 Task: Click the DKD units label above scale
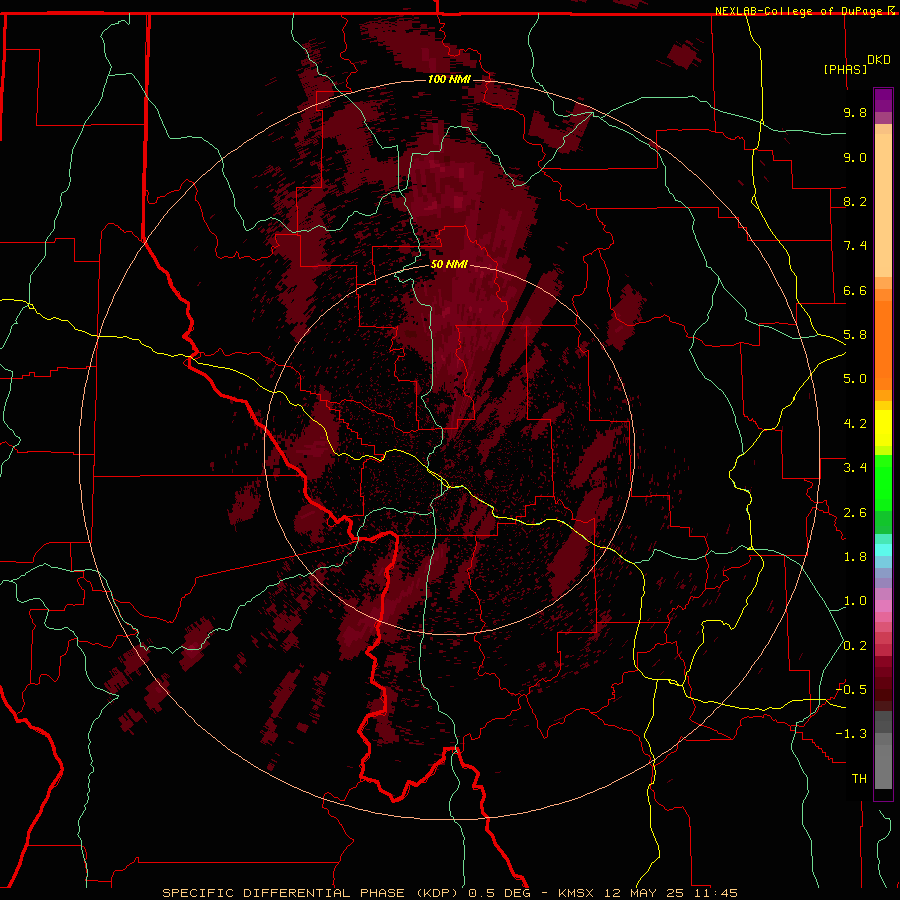(879, 60)
